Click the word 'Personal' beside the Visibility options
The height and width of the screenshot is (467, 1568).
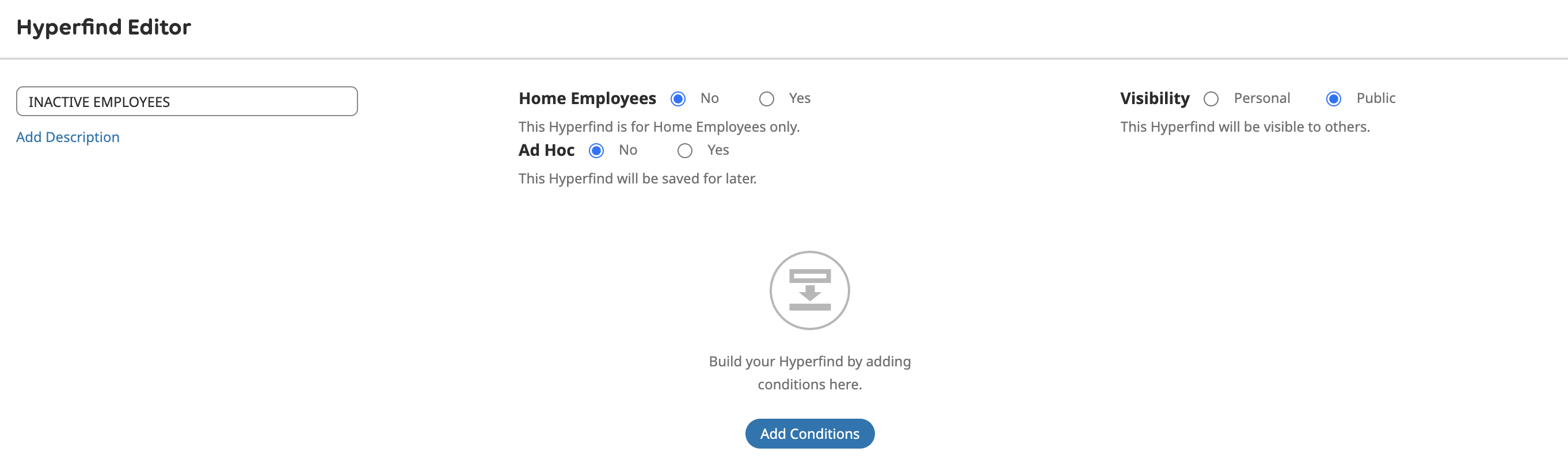(1262, 98)
